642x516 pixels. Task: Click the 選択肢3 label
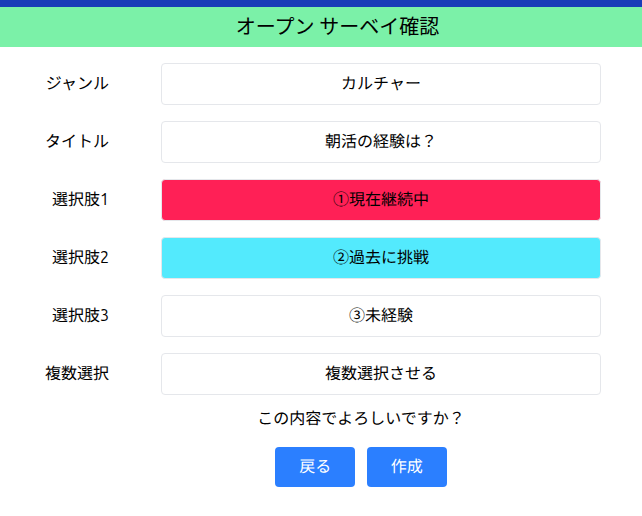point(80,316)
